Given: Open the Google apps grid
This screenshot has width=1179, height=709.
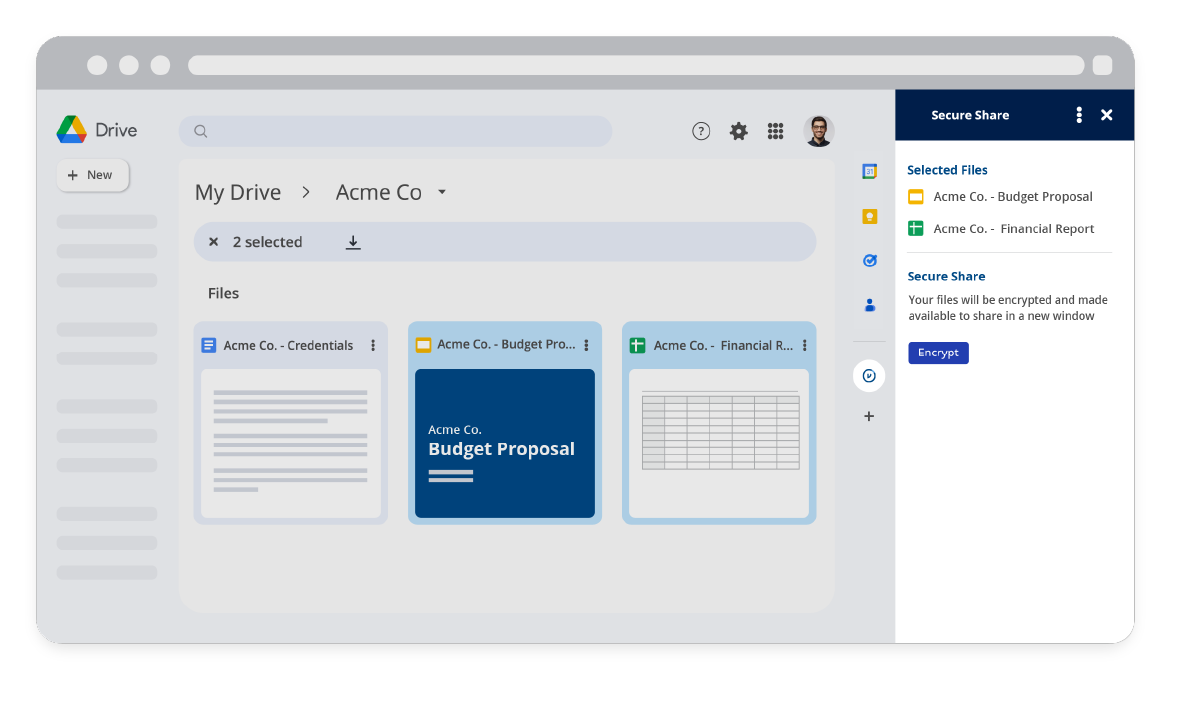Looking at the screenshot, I should pos(775,131).
